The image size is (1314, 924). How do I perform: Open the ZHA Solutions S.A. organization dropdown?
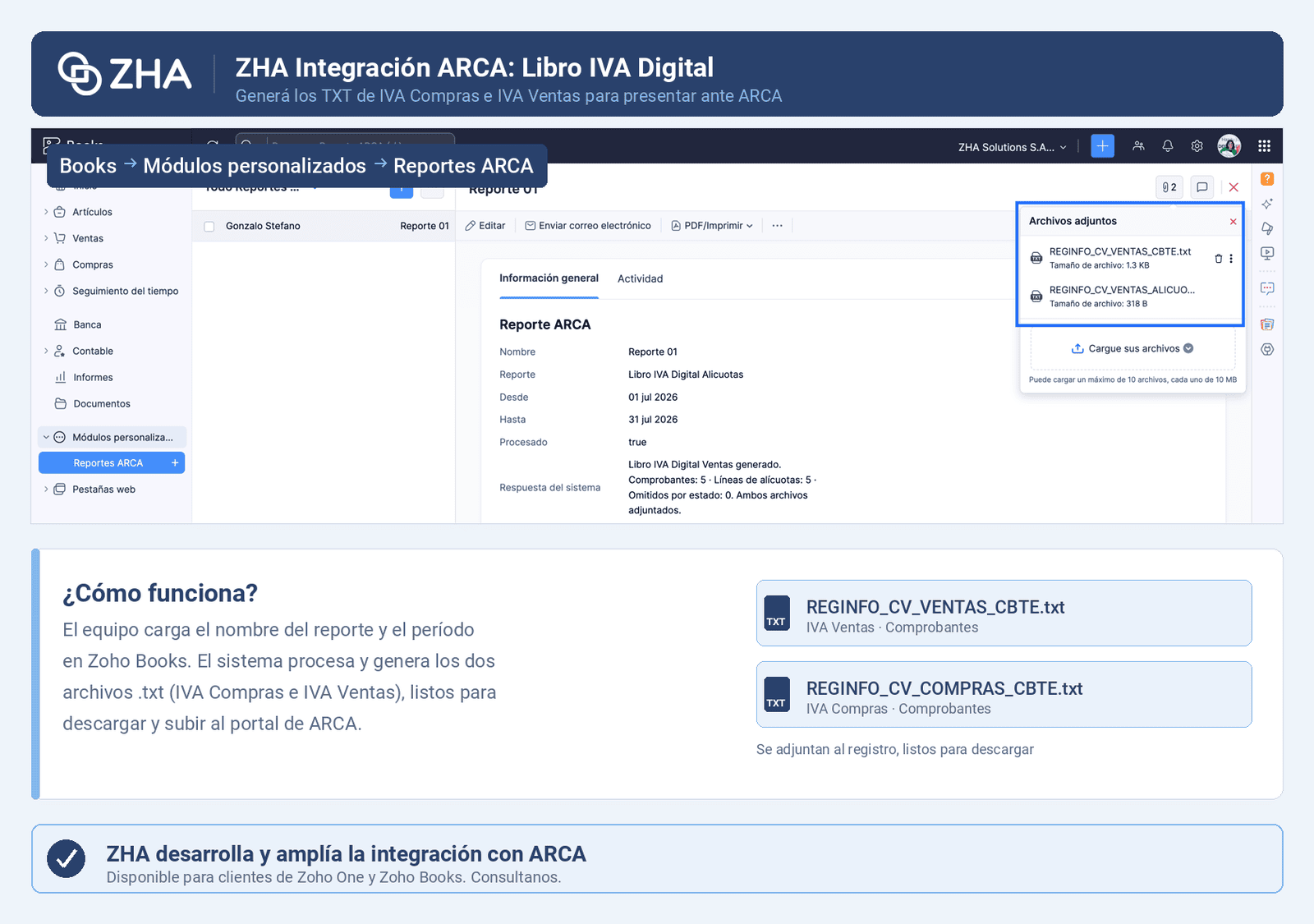pyautogui.click(x=1013, y=147)
